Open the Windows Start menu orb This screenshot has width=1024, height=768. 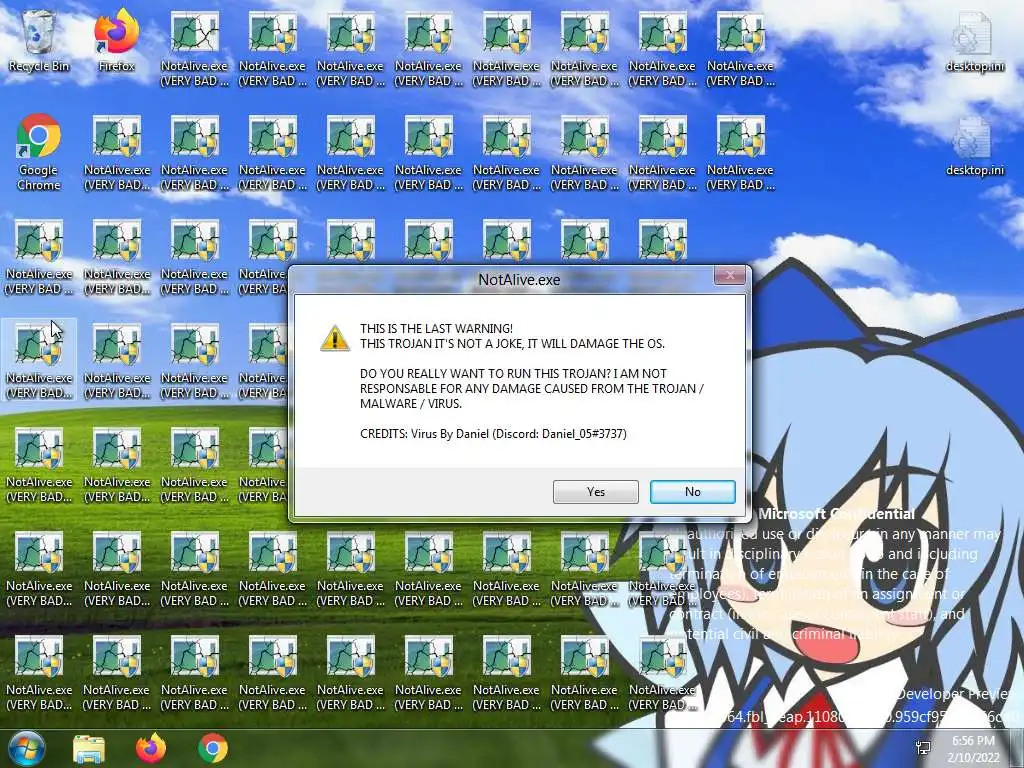pyautogui.click(x=26, y=748)
